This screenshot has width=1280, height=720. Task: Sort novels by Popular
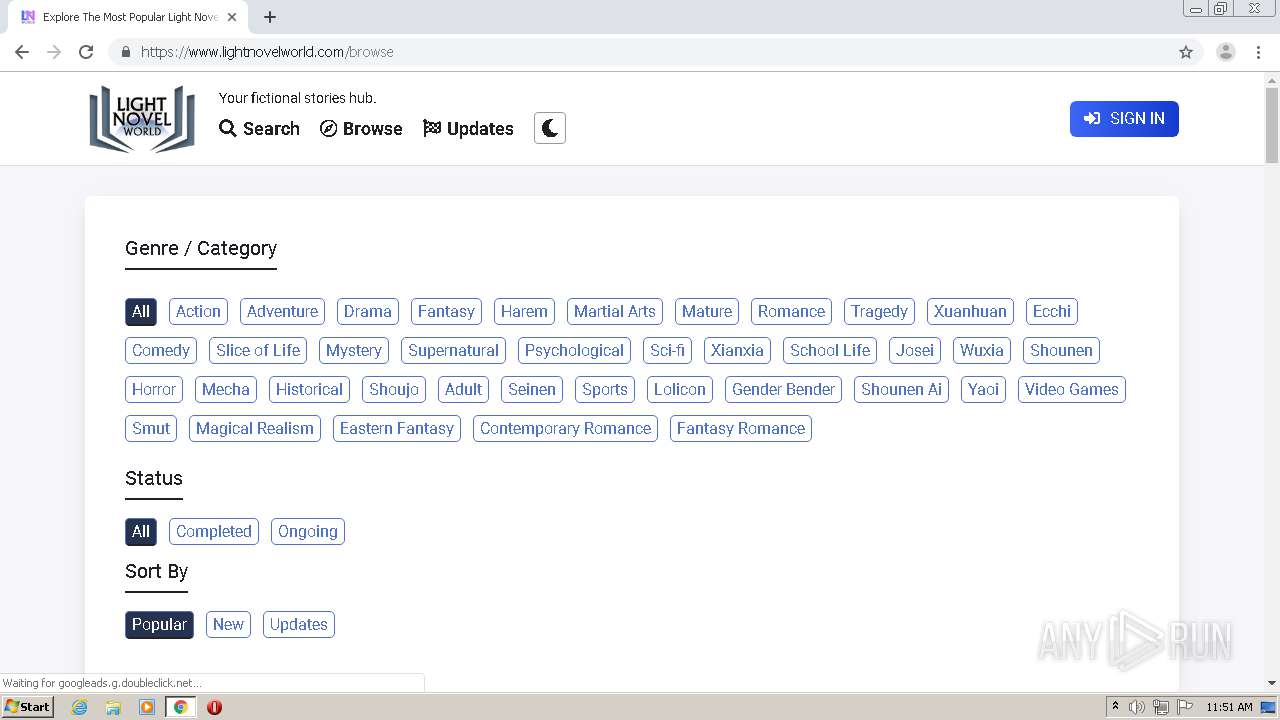(159, 624)
